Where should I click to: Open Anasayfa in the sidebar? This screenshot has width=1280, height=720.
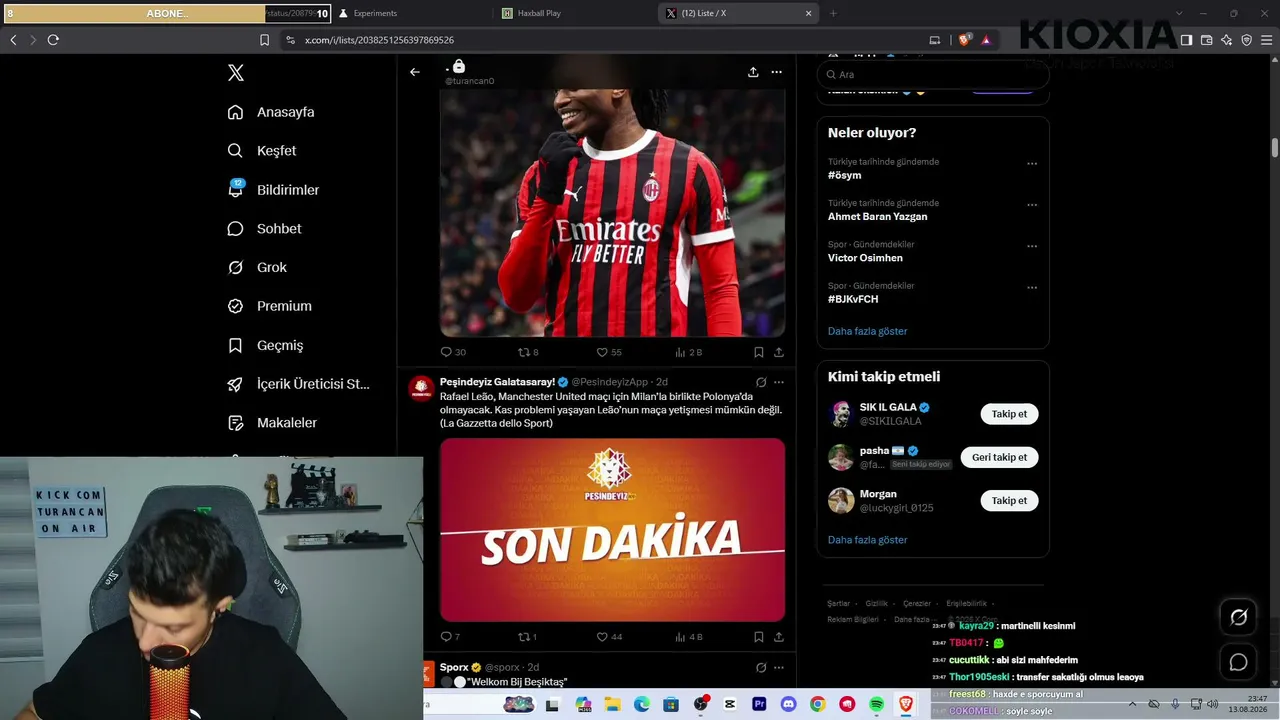point(271,112)
